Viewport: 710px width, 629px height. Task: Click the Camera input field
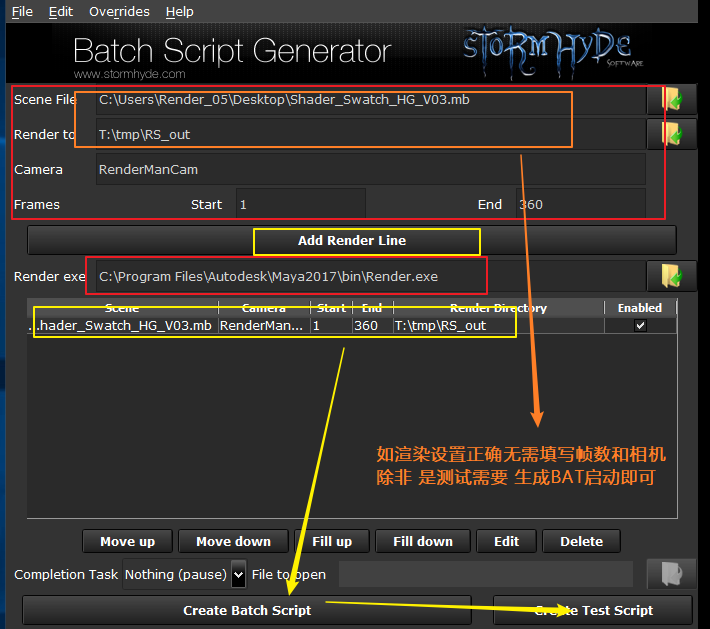(370, 170)
